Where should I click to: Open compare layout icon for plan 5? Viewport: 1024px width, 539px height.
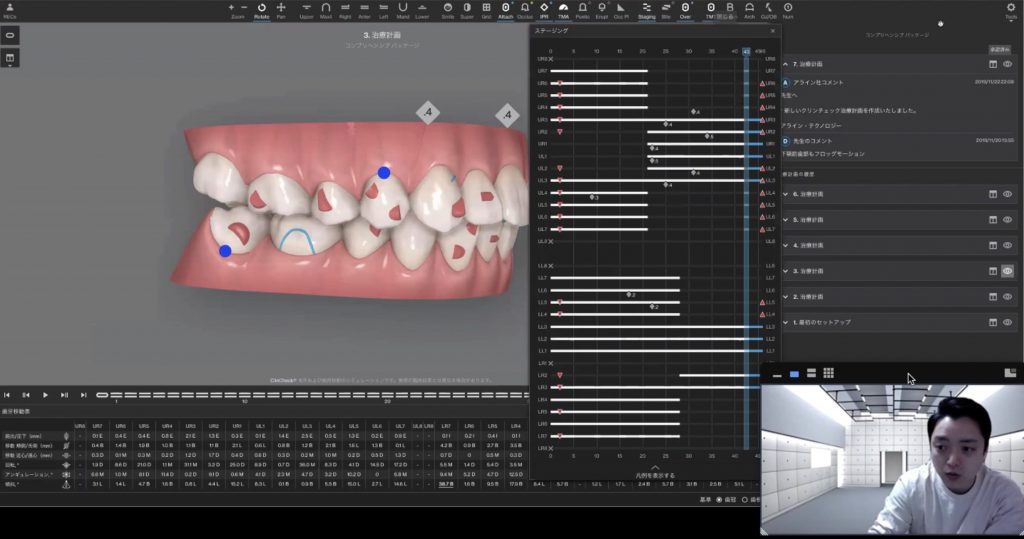[x=993, y=220]
